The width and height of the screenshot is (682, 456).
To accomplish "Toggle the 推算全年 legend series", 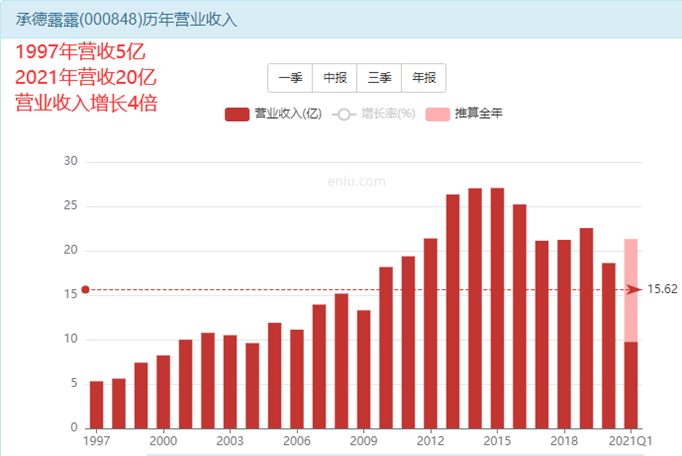I will click(x=464, y=114).
